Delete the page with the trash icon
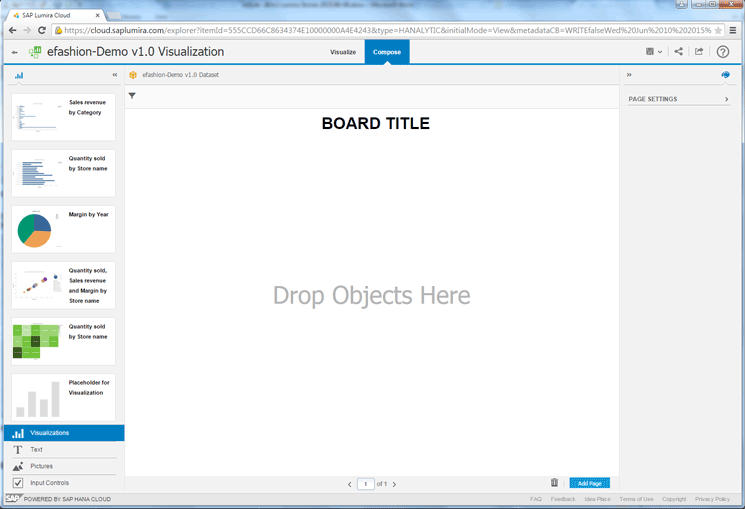745x509 pixels. 554,483
